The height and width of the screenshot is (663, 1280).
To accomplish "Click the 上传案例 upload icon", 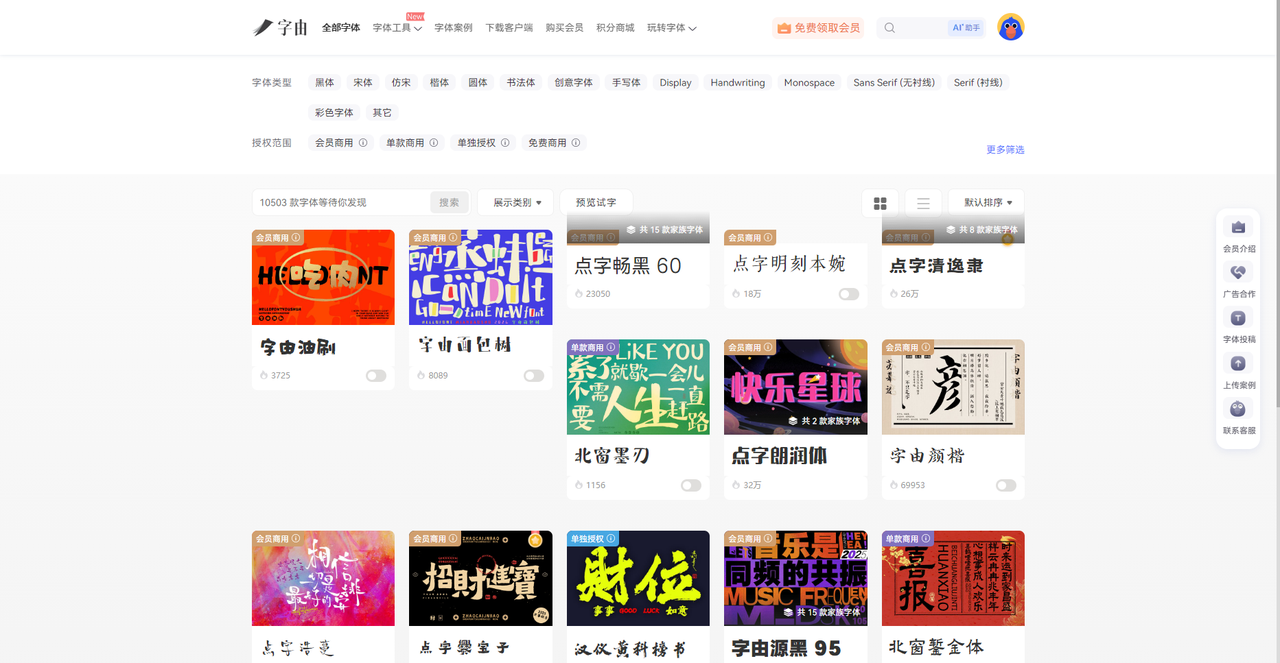I will click(1238, 364).
